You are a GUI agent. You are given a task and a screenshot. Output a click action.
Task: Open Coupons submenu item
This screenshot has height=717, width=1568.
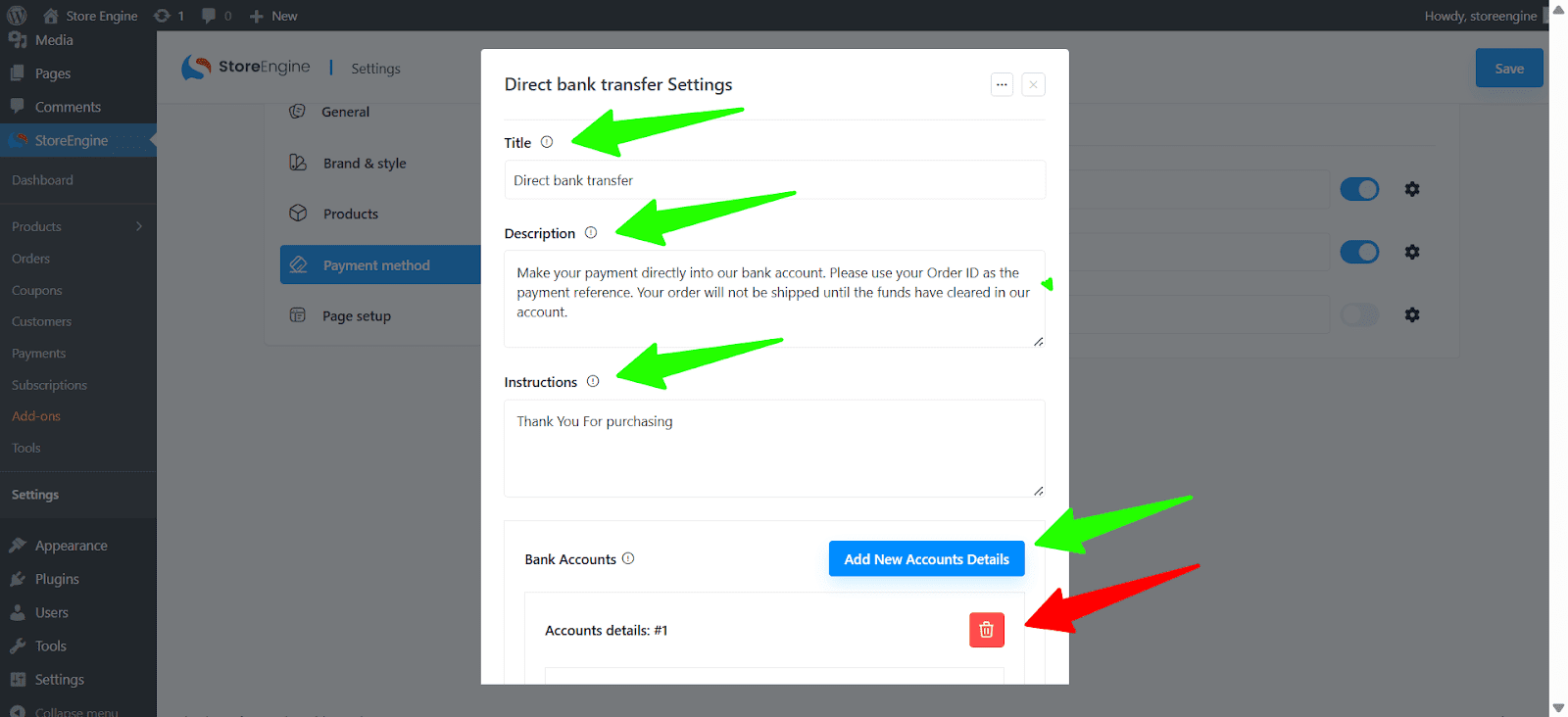click(36, 291)
